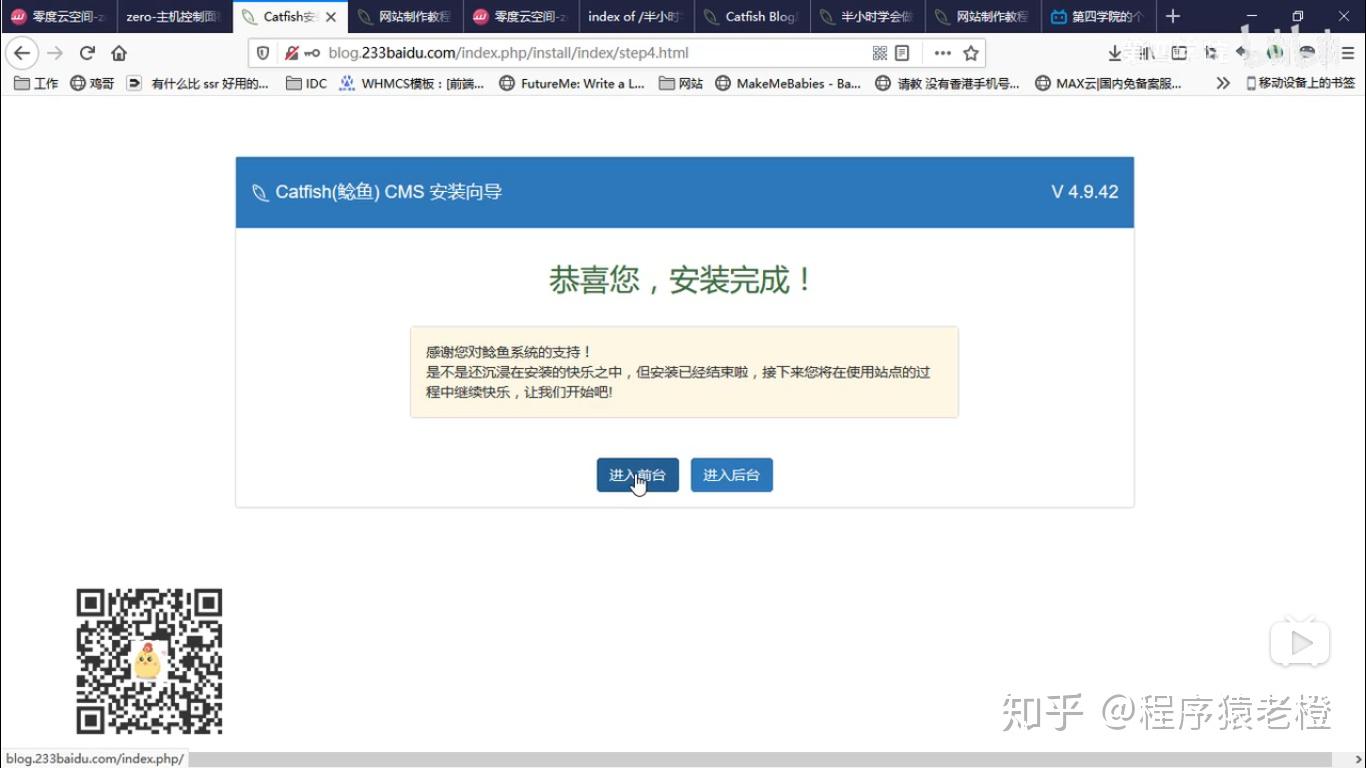
Task: Close the Catfish install tab
Action: (331, 17)
